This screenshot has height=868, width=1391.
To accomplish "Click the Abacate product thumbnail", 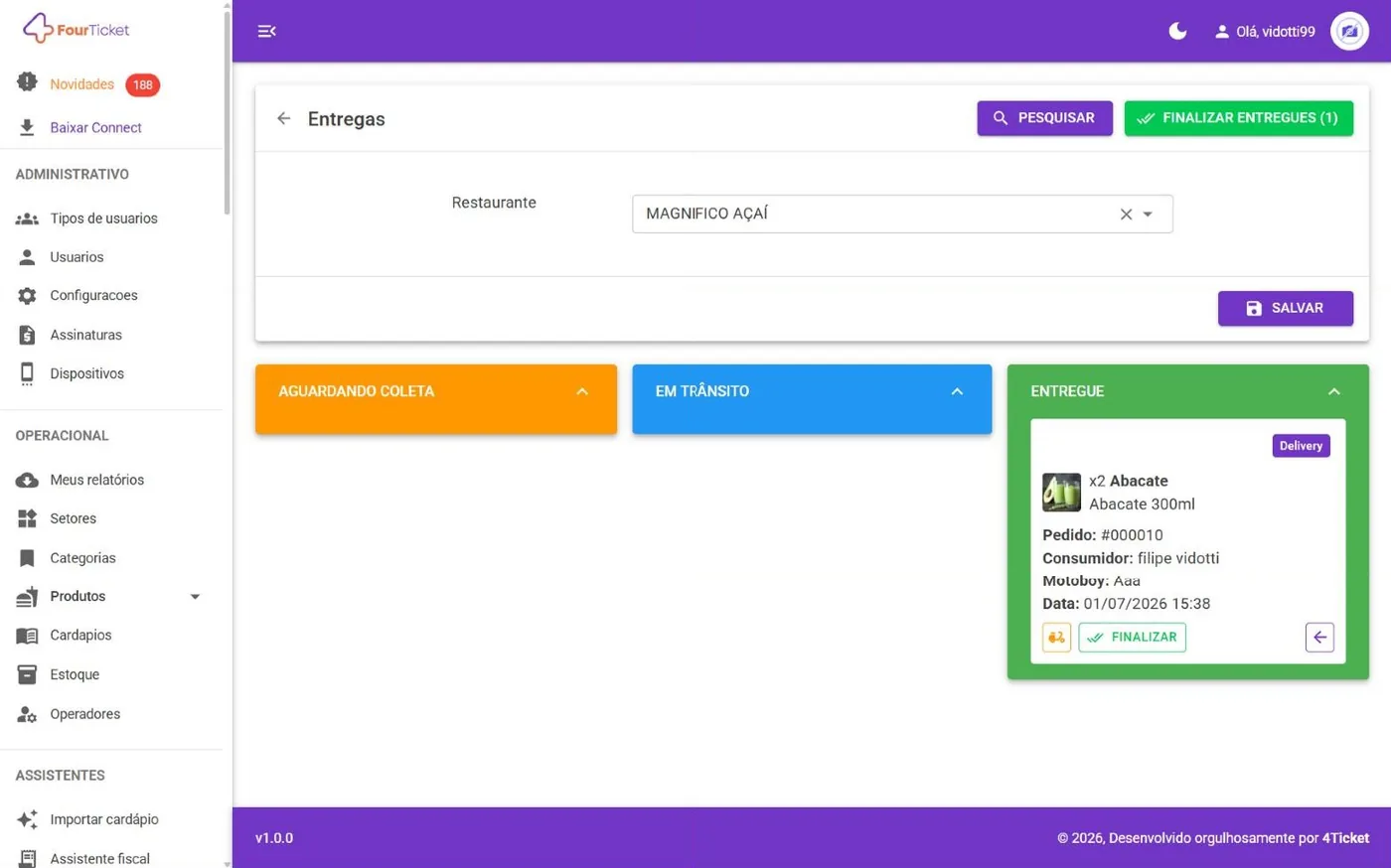I will [x=1061, y=493].
